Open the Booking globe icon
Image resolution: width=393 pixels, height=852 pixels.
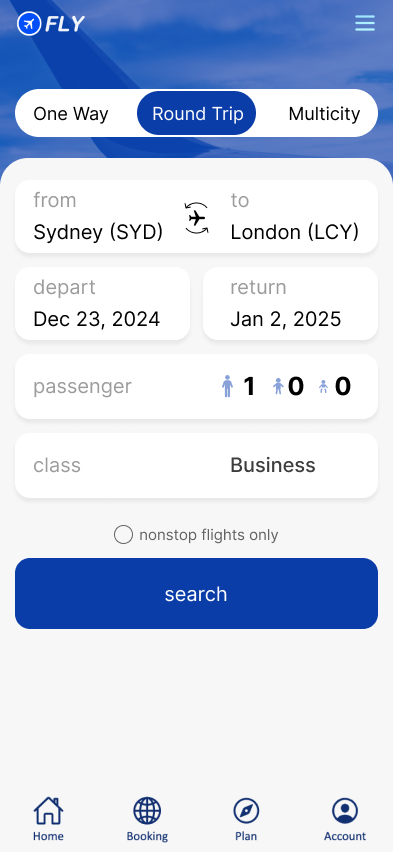pyautogui.click(x=147, y=811)
